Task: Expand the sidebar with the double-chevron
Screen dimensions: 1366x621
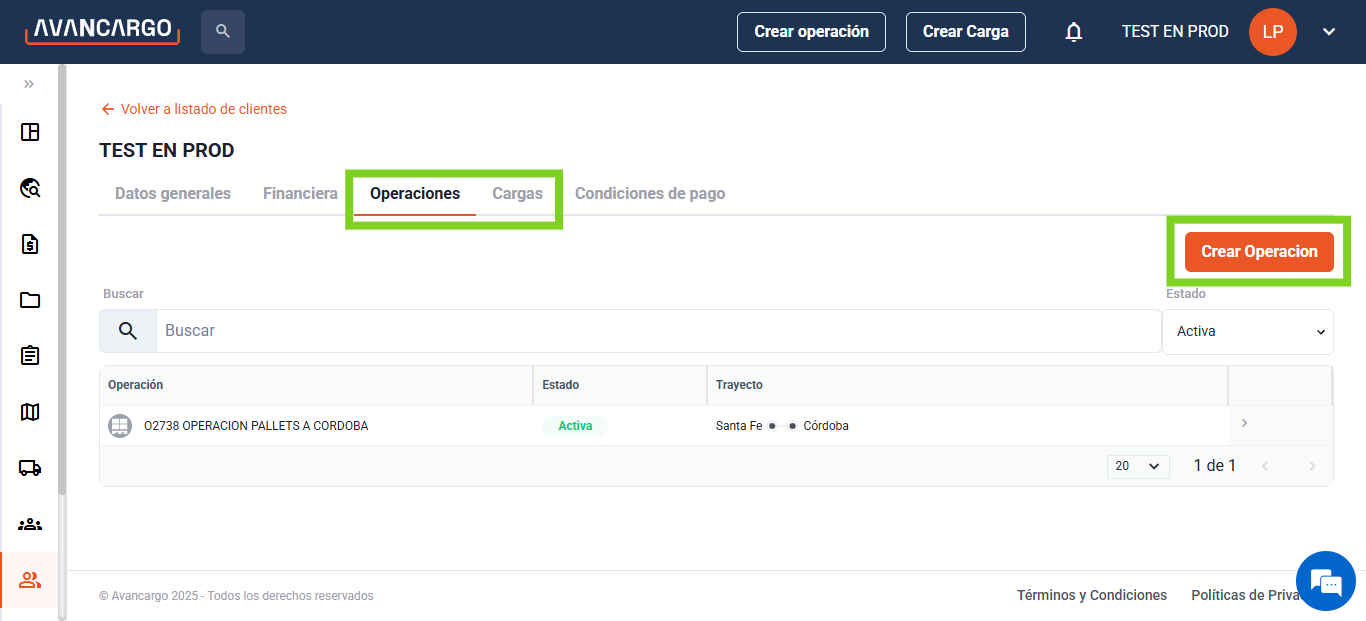Action: pos(29,84)
